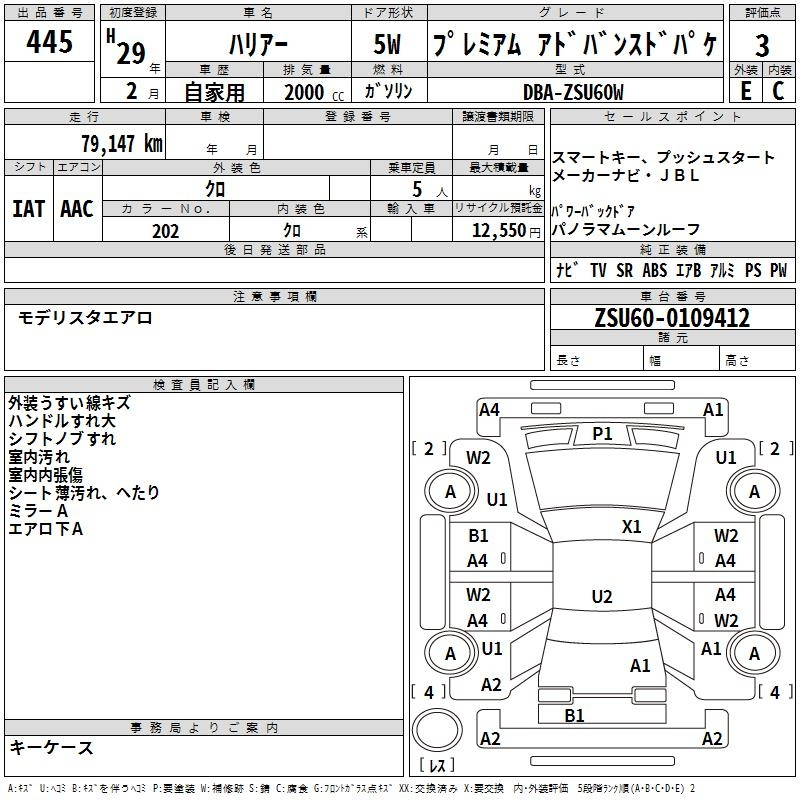Viewport: 800px width, 800px height.
Task: Click the rear-left wheel circle marked A
Action: [x=450, y=654]
